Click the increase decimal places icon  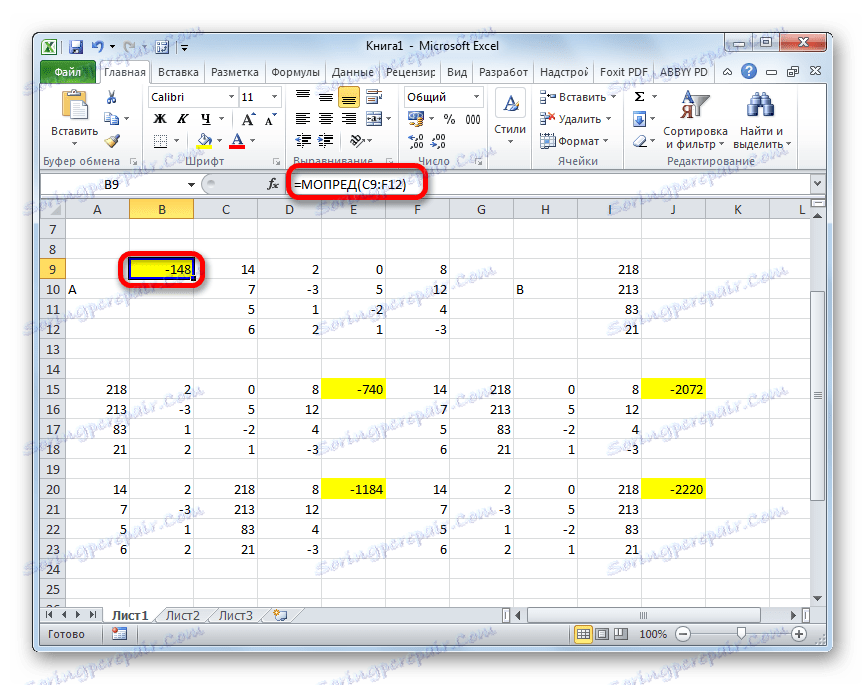coord(415,141)
